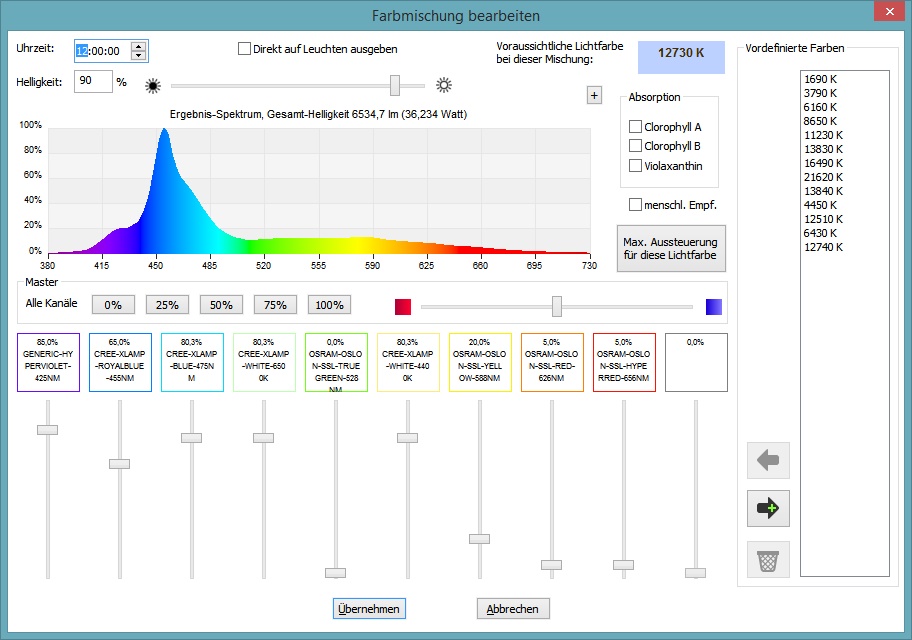Image resolution: width=912 pixels, height=640 pixels.
Task: Click the blue color square icon
Action: pyautogui.click(x=714, y=306)
